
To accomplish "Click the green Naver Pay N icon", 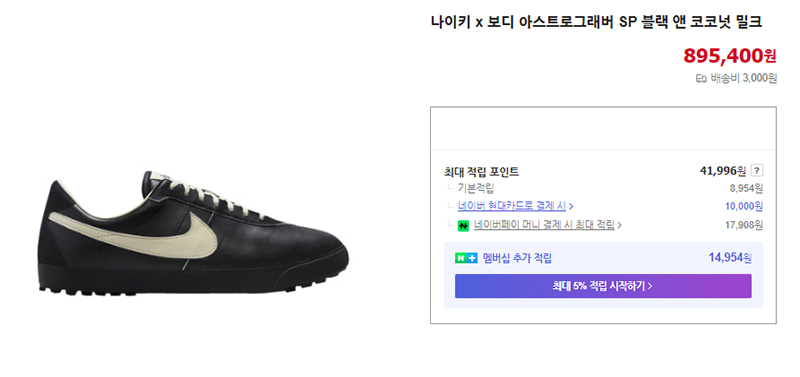I will (463, 225).
